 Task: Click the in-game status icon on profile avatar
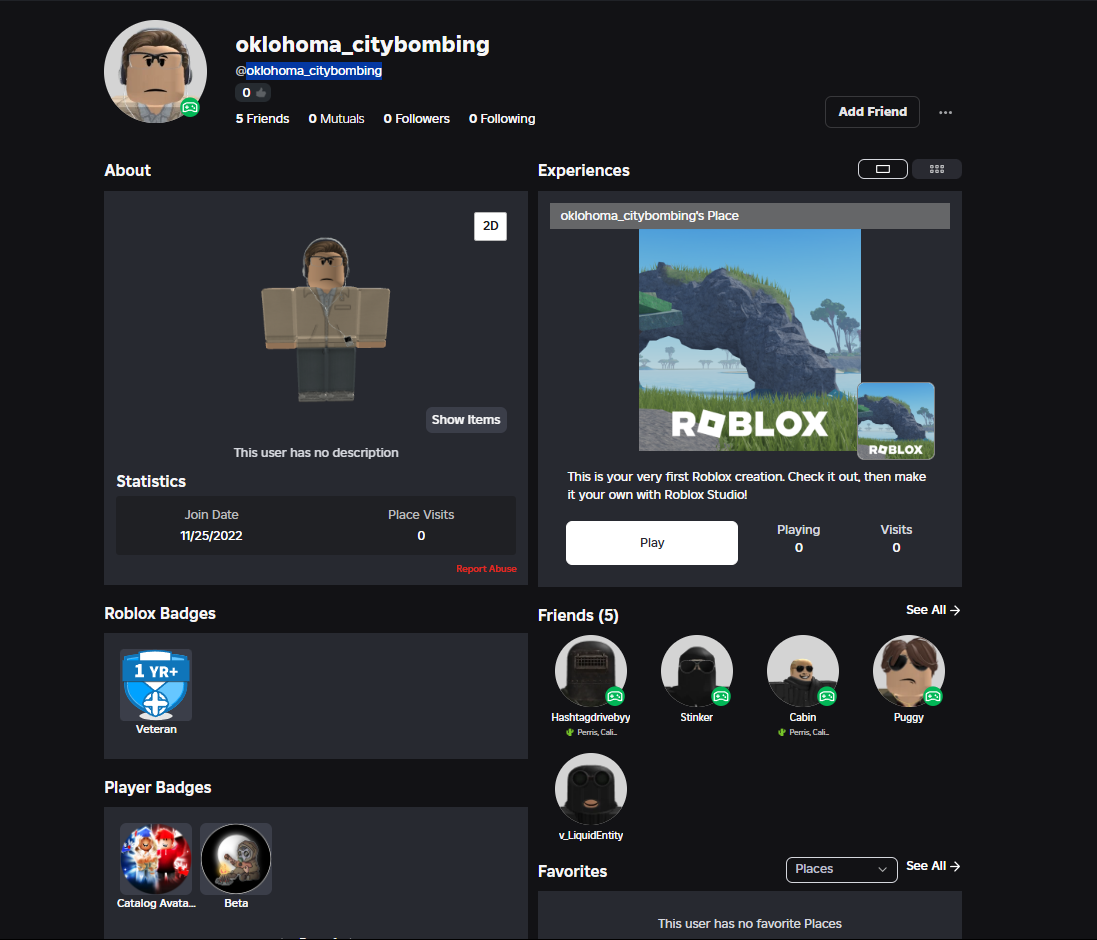click(190, 108)
